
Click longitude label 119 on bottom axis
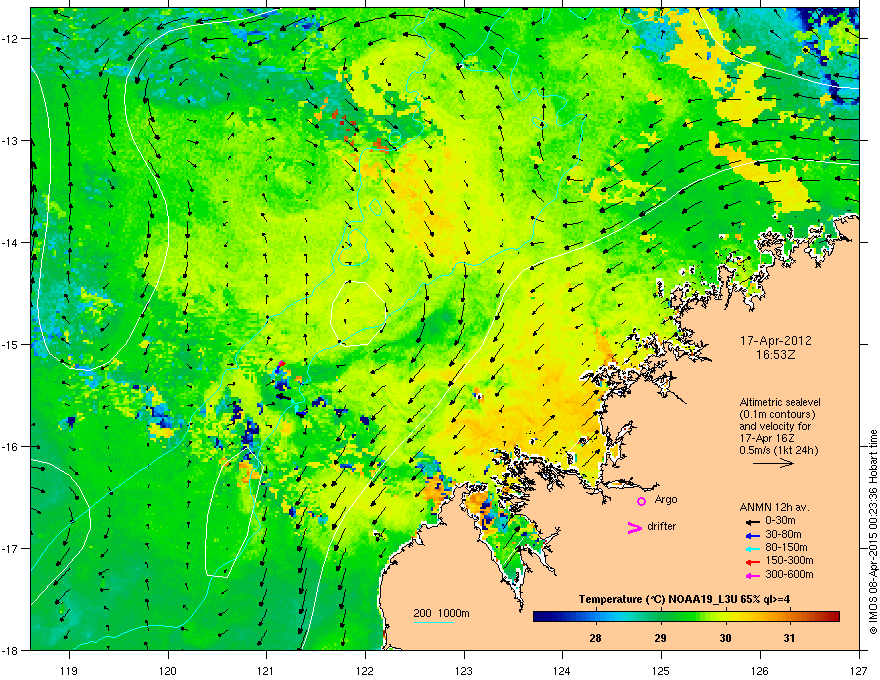[69, 670]
